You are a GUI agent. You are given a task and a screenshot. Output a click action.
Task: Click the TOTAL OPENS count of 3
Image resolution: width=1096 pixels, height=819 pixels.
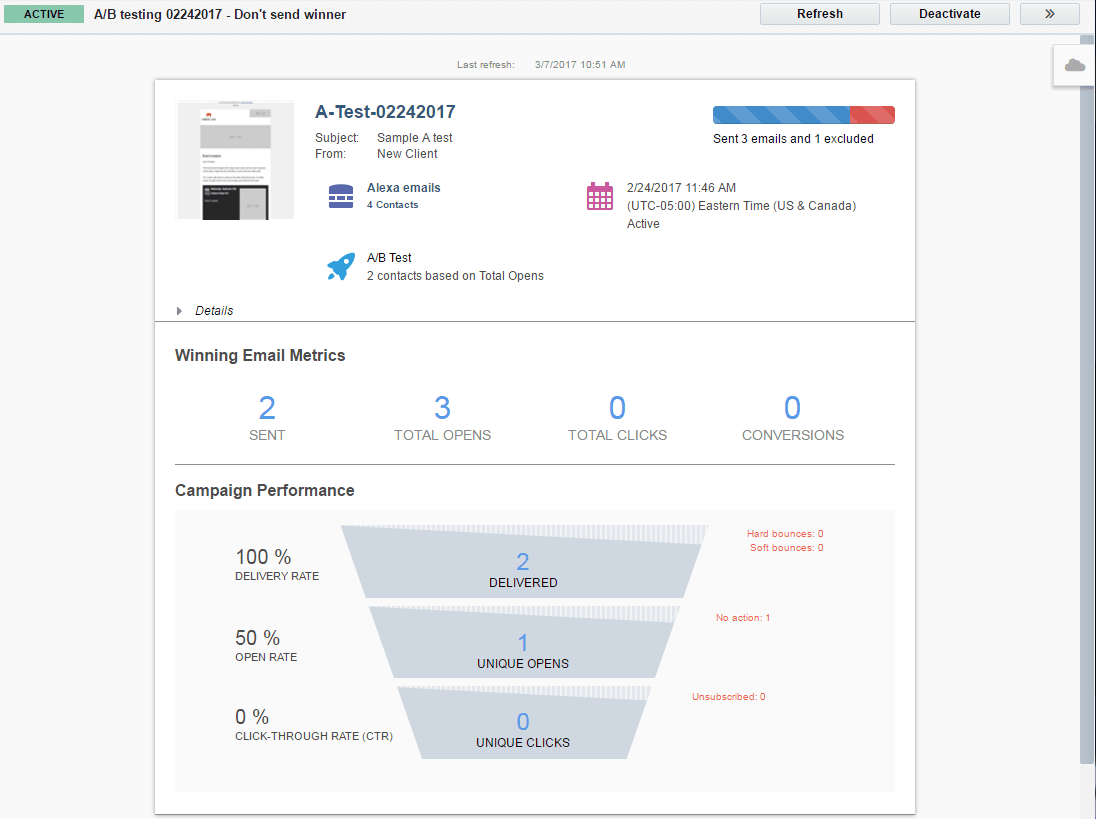point(442,408)
